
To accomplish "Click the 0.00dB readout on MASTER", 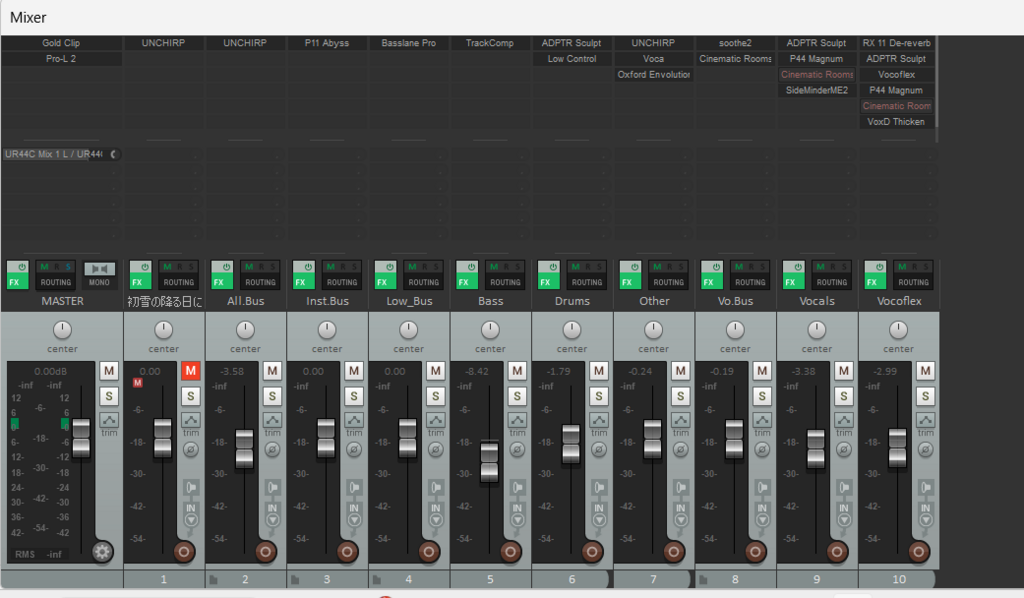I will [x=50, y=371].
